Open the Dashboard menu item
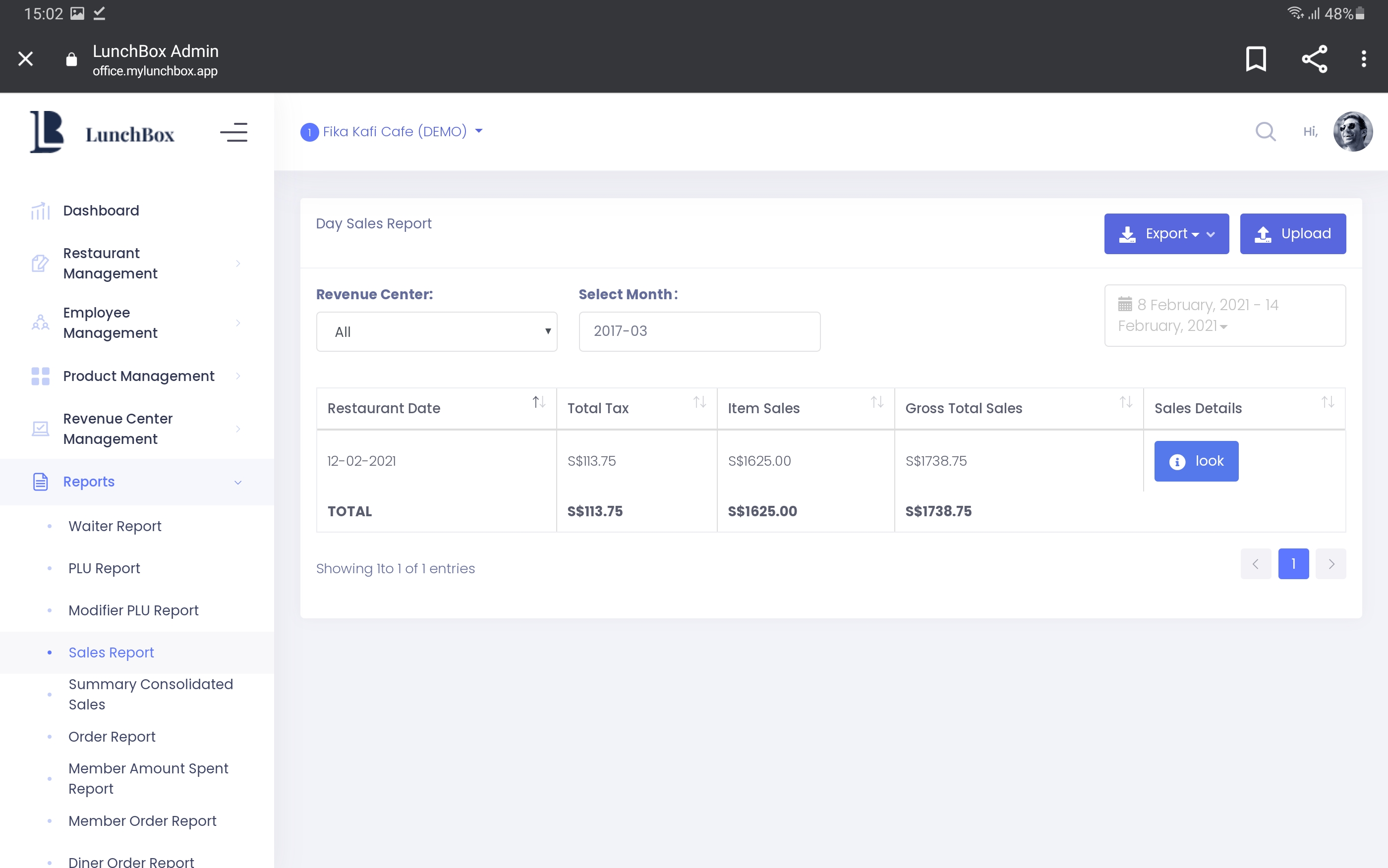The image size is (1388, 868). tap(101, 211)
